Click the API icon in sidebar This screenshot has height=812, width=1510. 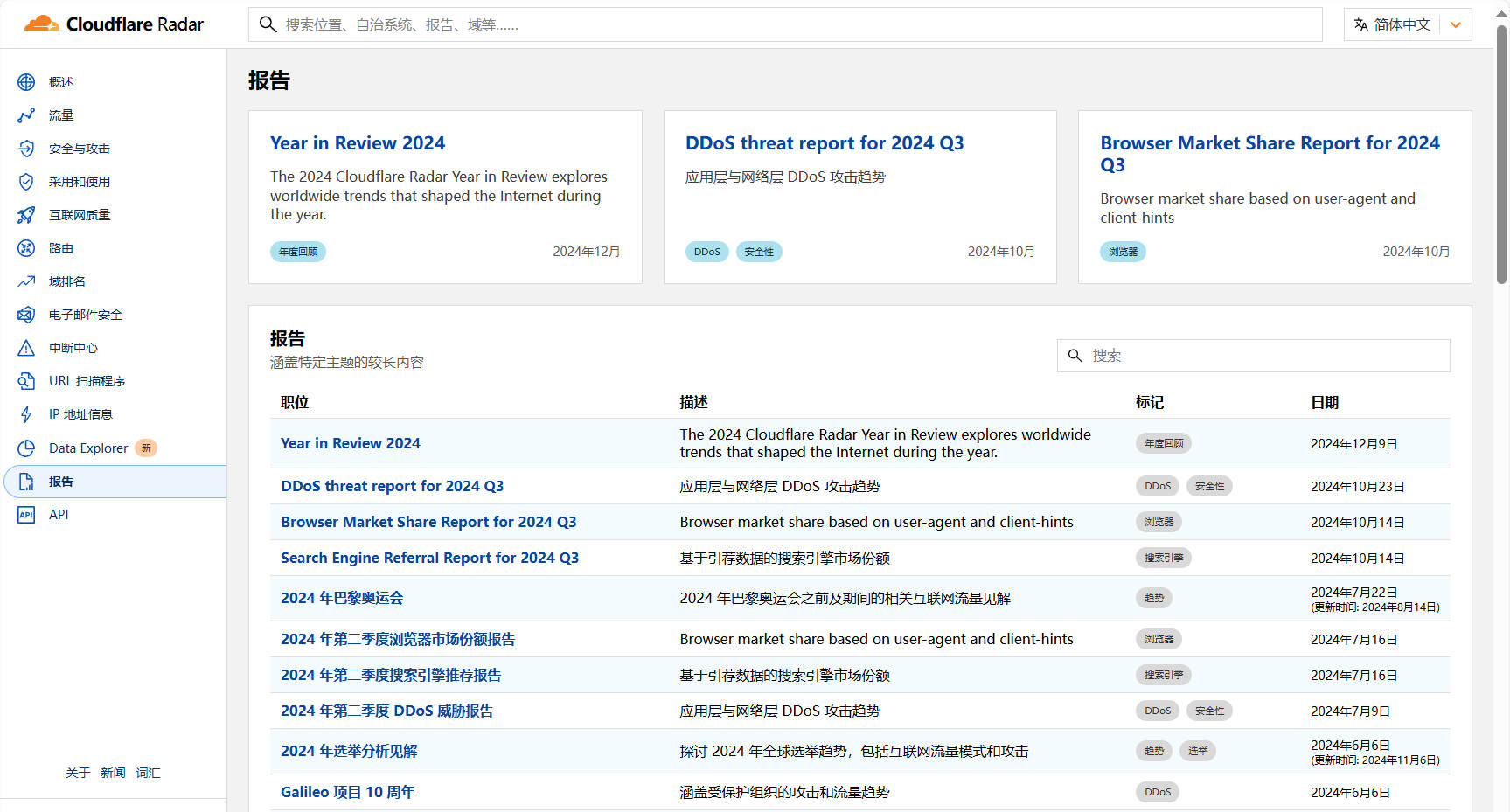tap(26, 515)
